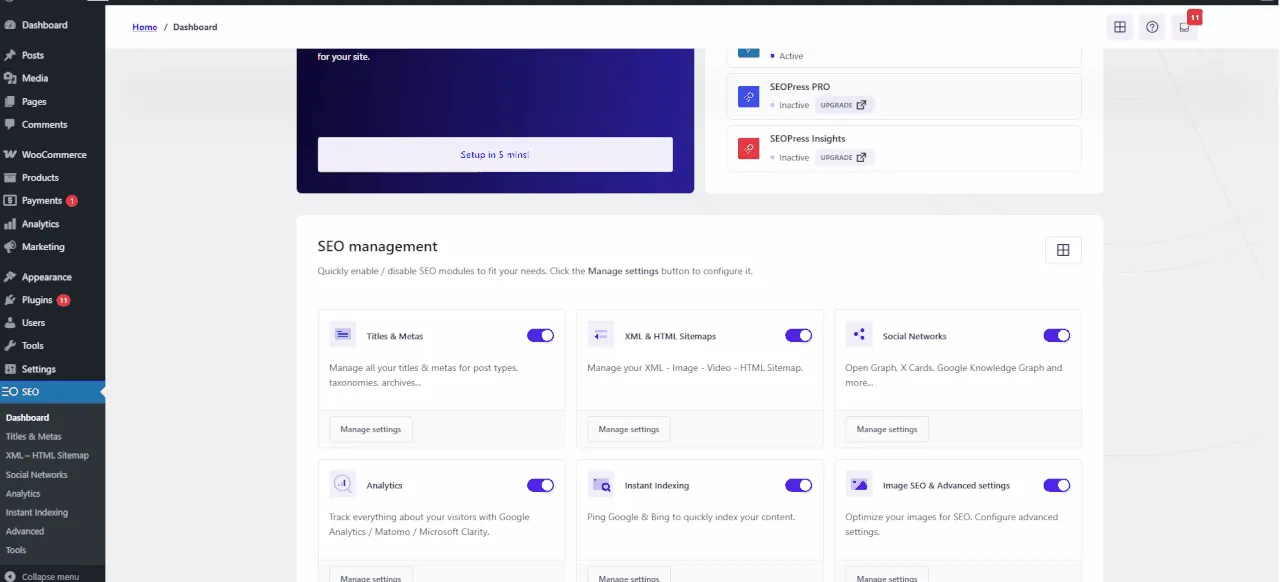Click the Social Networks share icon
1280x582 pixels.
[x=859, y=335]
